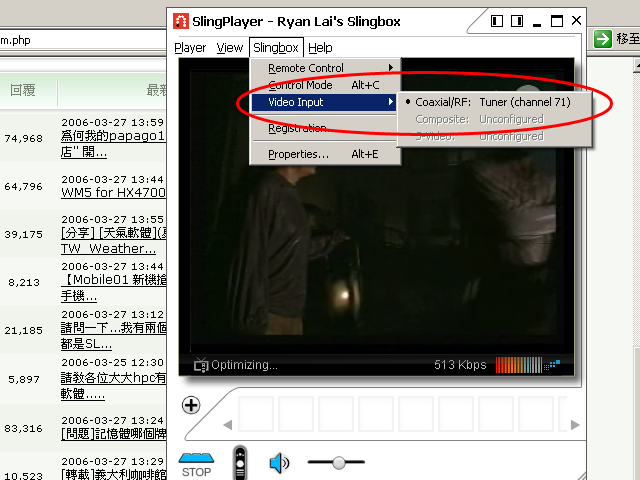Adjust the volume slider knob

(x=338, y=462)
